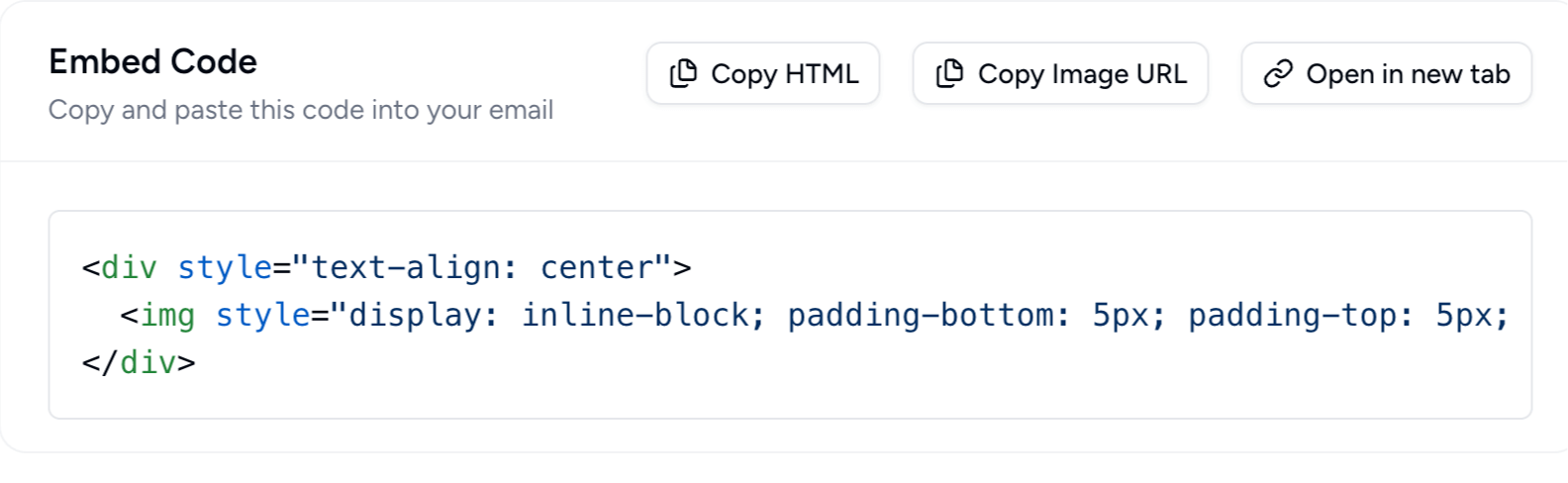
Task: Click the img tag name in the code
Action: (167, 315)
